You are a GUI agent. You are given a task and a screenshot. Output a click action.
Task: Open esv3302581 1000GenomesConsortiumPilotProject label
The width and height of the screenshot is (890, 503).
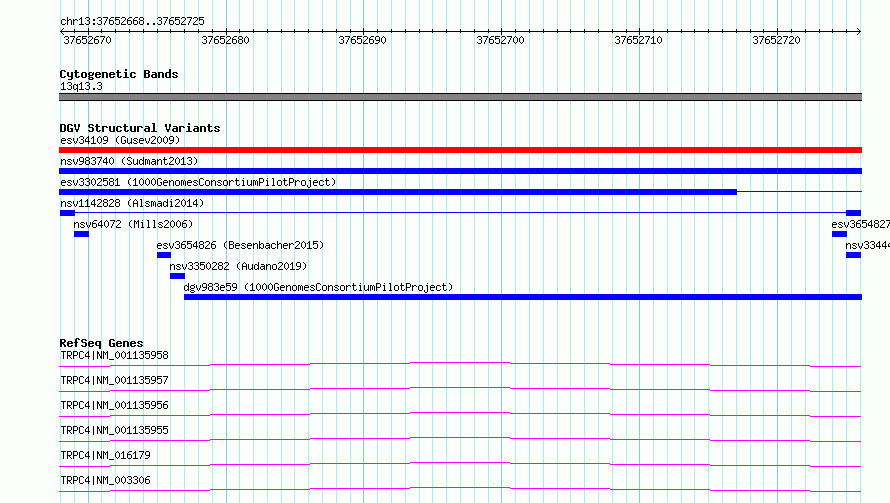coord(198,182)
